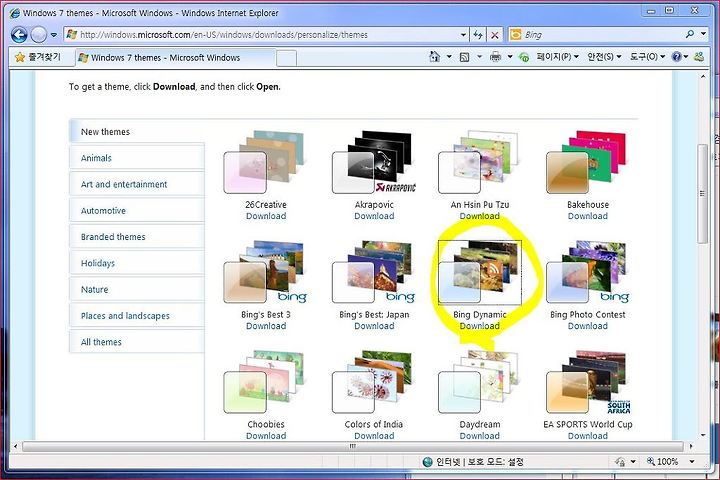Download the Bing's Best 3 theme

click(x=266, y=326)
